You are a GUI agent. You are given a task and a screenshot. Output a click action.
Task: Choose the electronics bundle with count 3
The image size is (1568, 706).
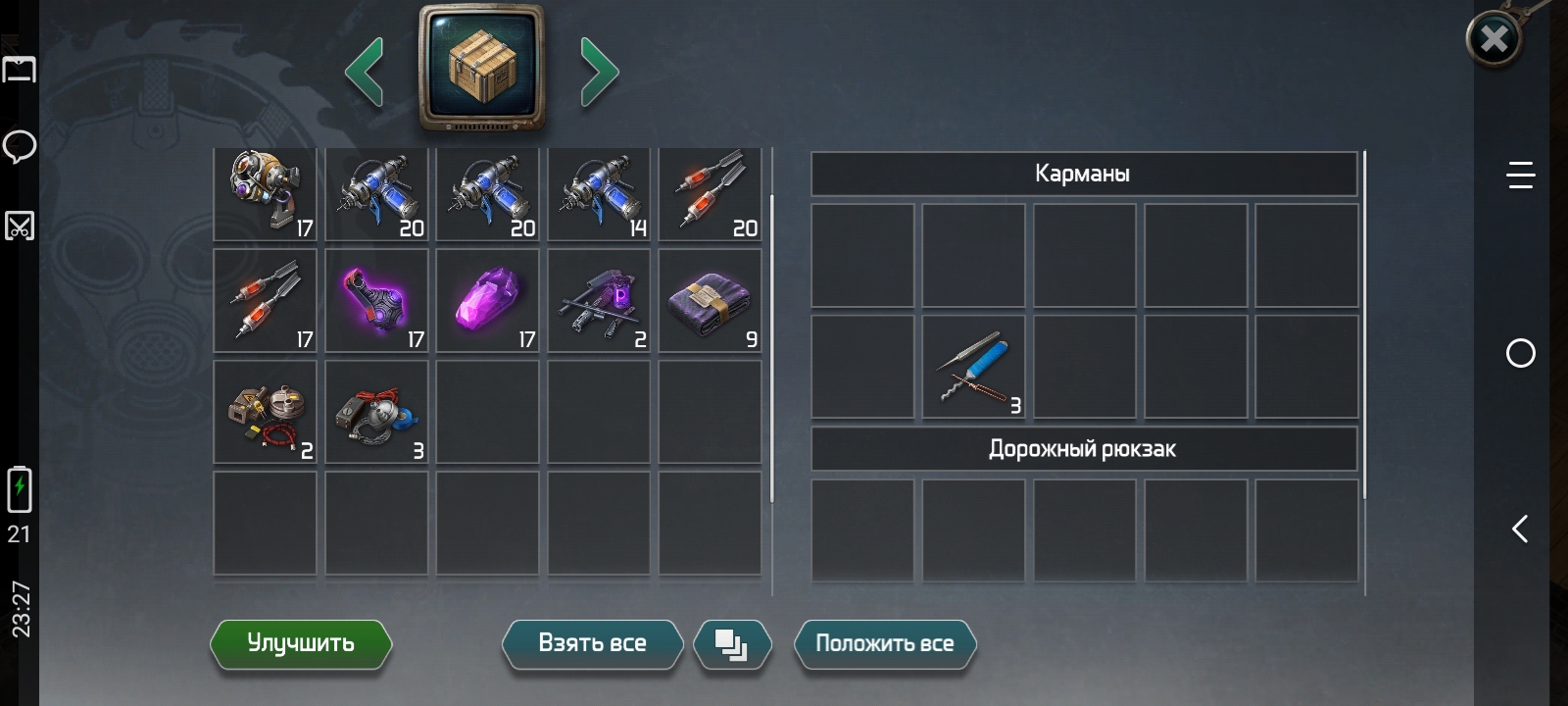point(376,412)
